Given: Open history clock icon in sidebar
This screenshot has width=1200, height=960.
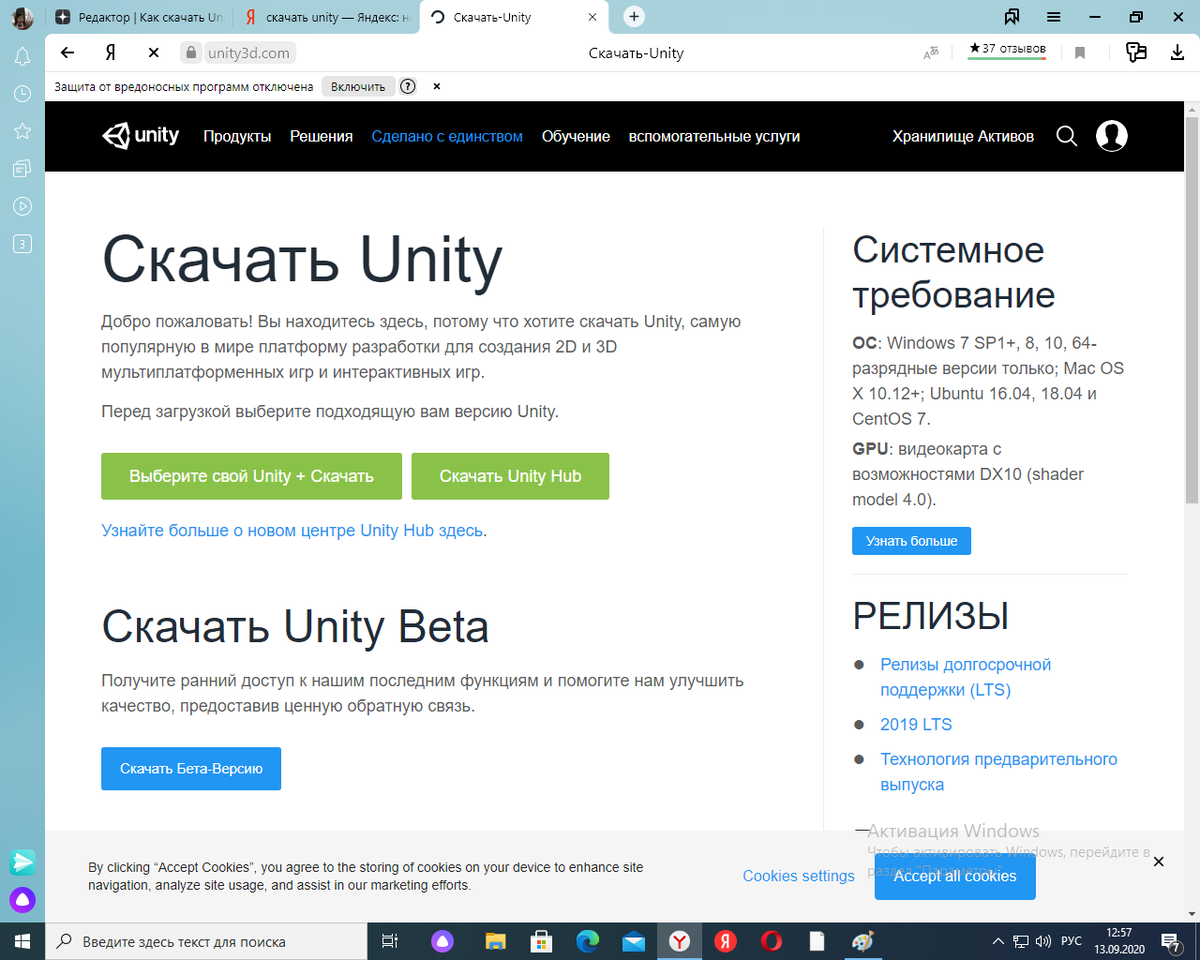Looking at the screenshot, I should coord(22,94).
